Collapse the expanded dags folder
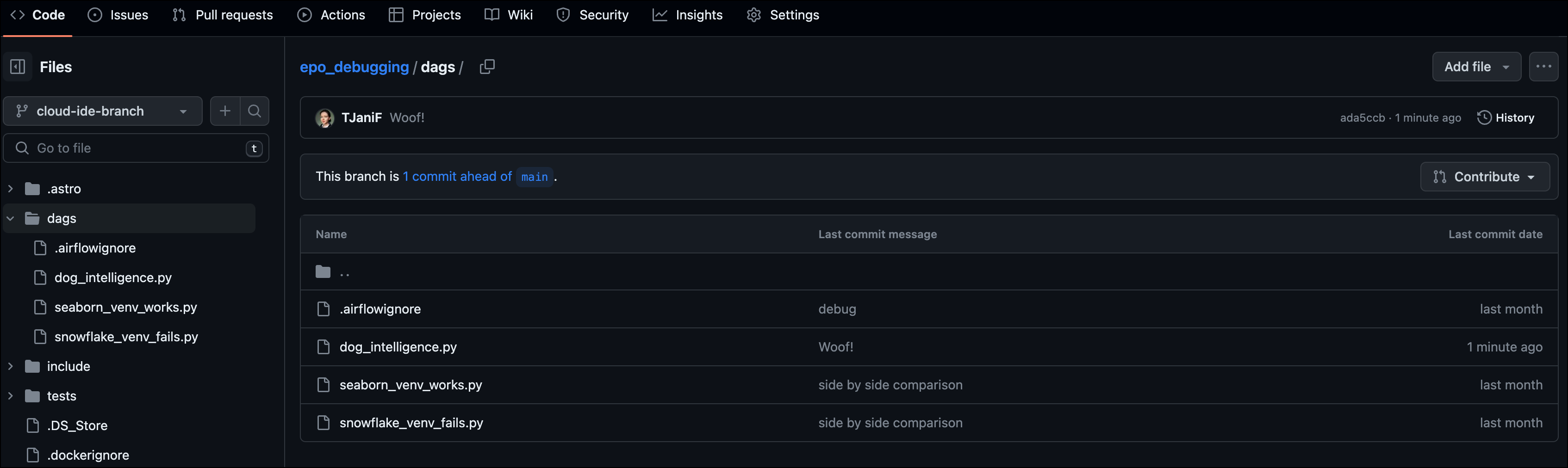 [x=10, y=218]
